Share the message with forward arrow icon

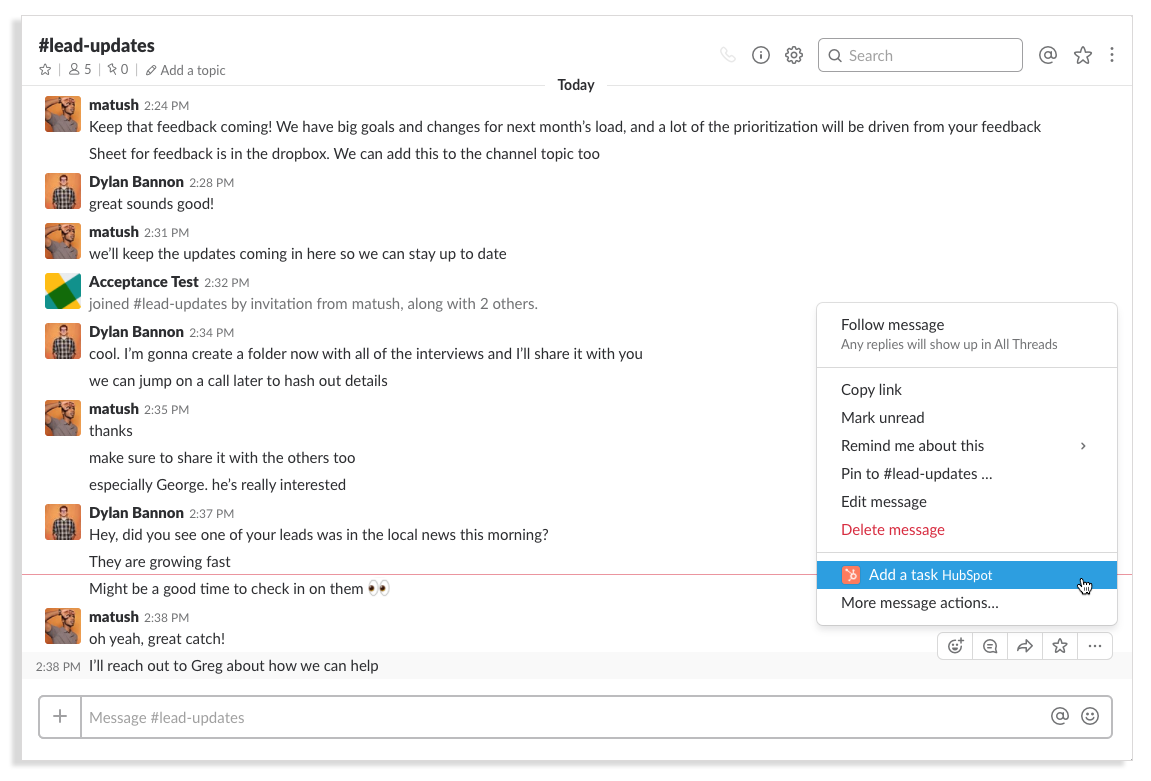click(1025, 646)
